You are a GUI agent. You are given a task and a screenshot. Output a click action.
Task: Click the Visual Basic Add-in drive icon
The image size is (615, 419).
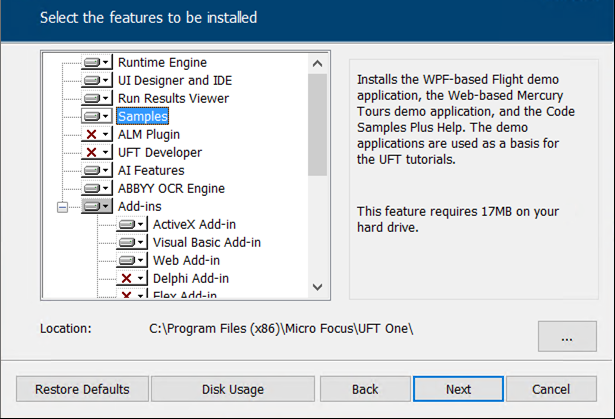tap(127, 243)
